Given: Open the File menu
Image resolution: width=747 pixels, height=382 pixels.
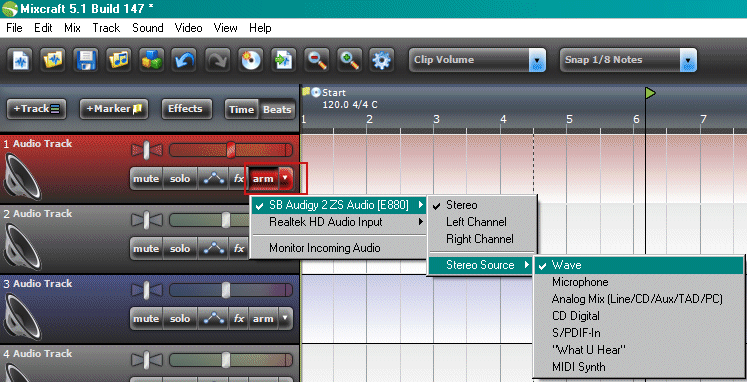Looking at the screenshot, I should point(14,28).
